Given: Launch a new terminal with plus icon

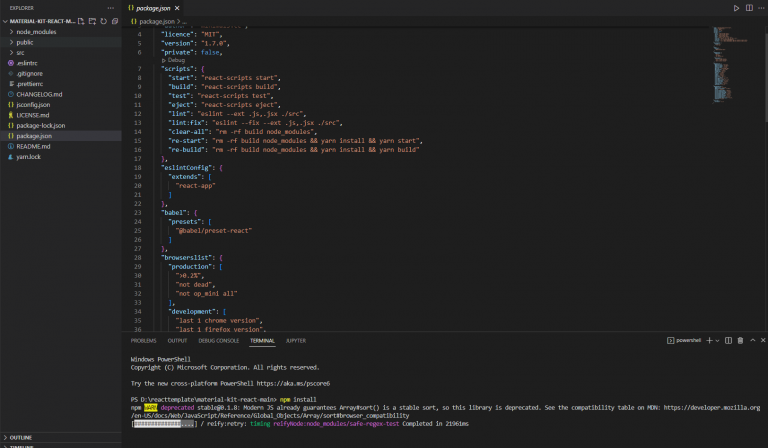Looking at the screenshot, I should 709,340.
